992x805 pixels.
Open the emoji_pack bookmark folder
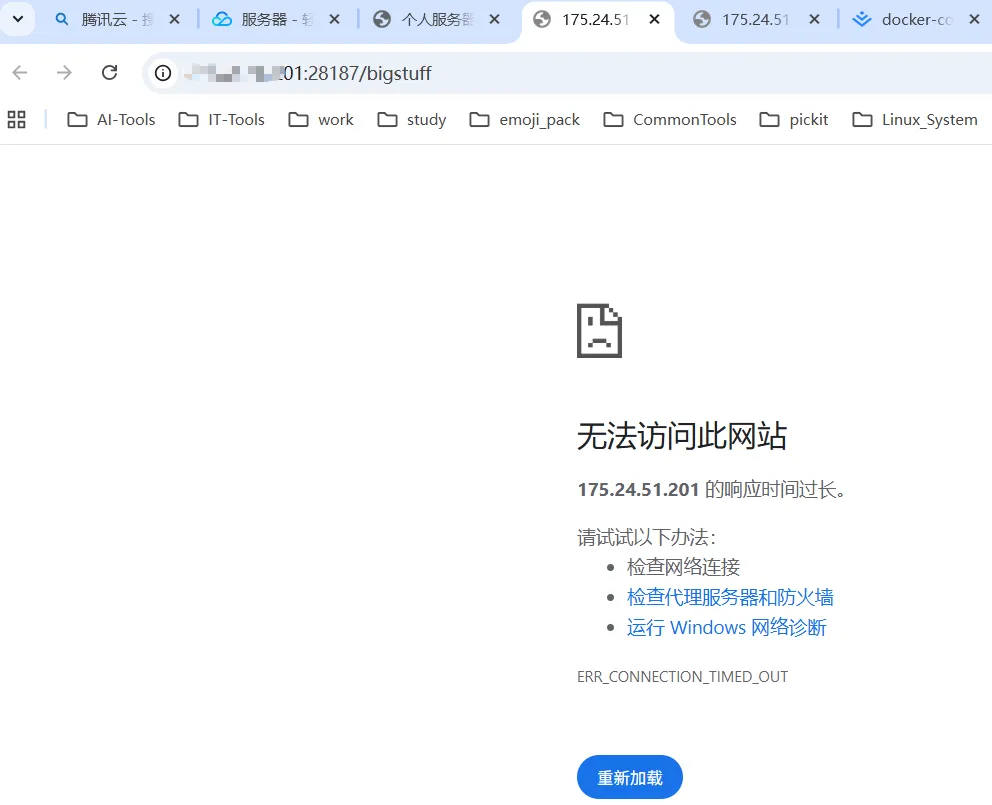[x=524, y=120]
